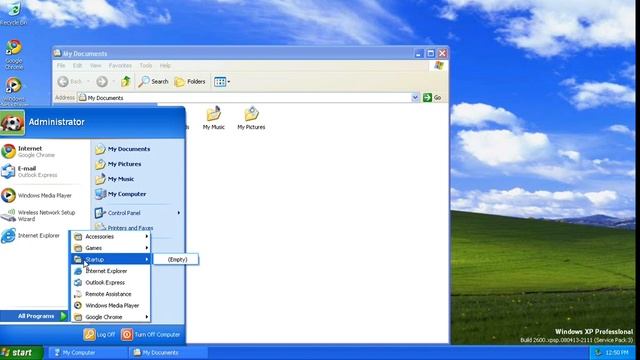640x360 pixels.
Task: Click All Programs green arrow
Action: pos(64,316)
